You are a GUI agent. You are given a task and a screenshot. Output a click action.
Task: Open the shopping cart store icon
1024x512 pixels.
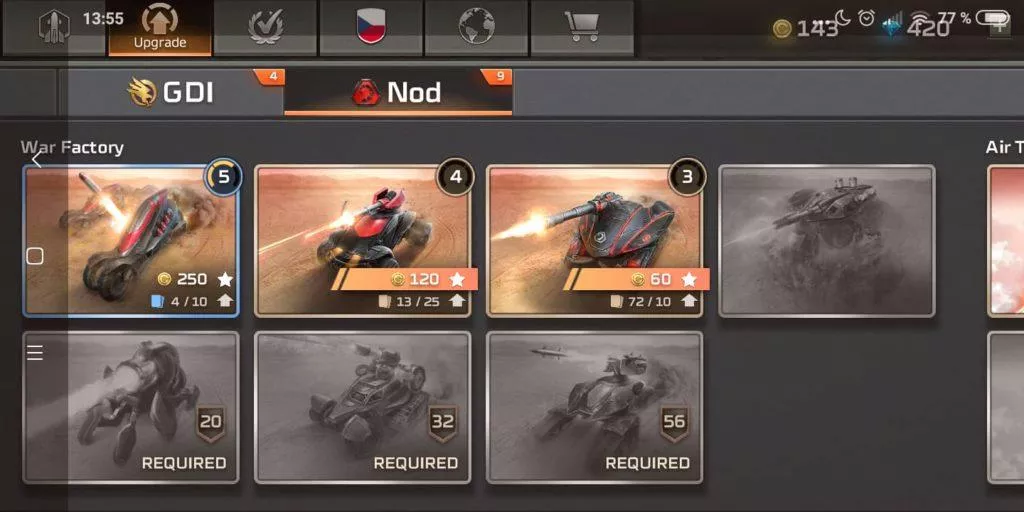(x=582, y=27)
